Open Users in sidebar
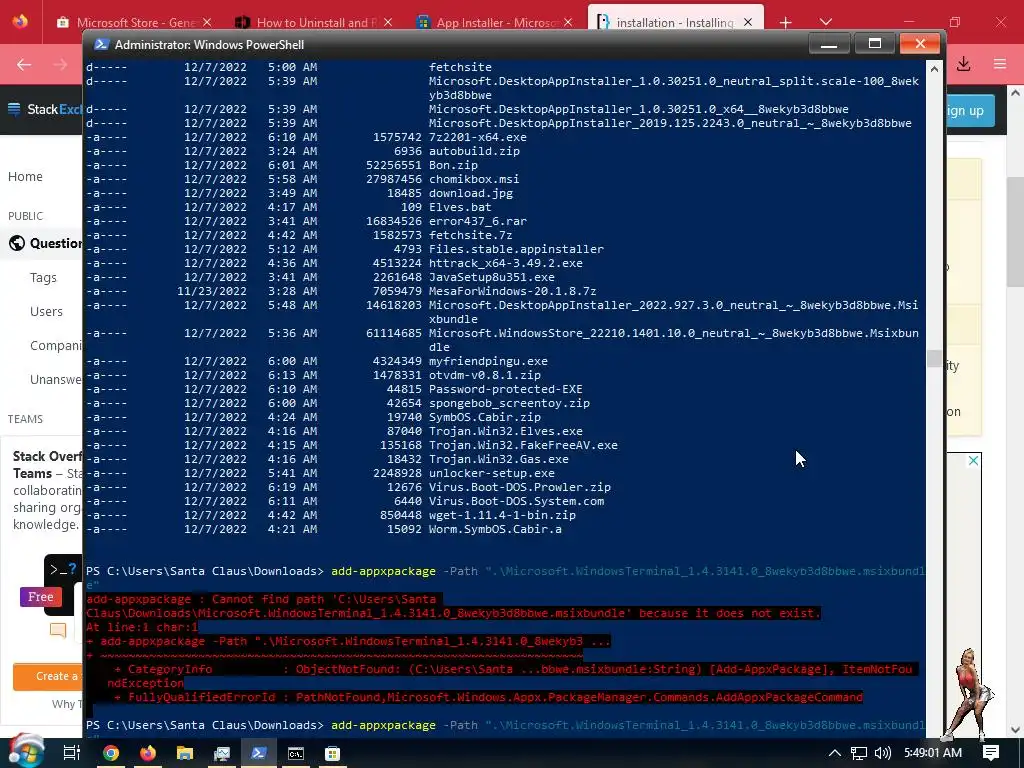The width and height of the screenshot is (1024, 768). 46,312
